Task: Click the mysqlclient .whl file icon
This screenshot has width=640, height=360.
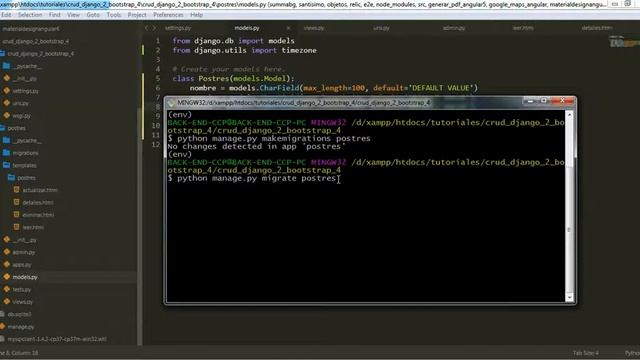Action: click(2, 339)
